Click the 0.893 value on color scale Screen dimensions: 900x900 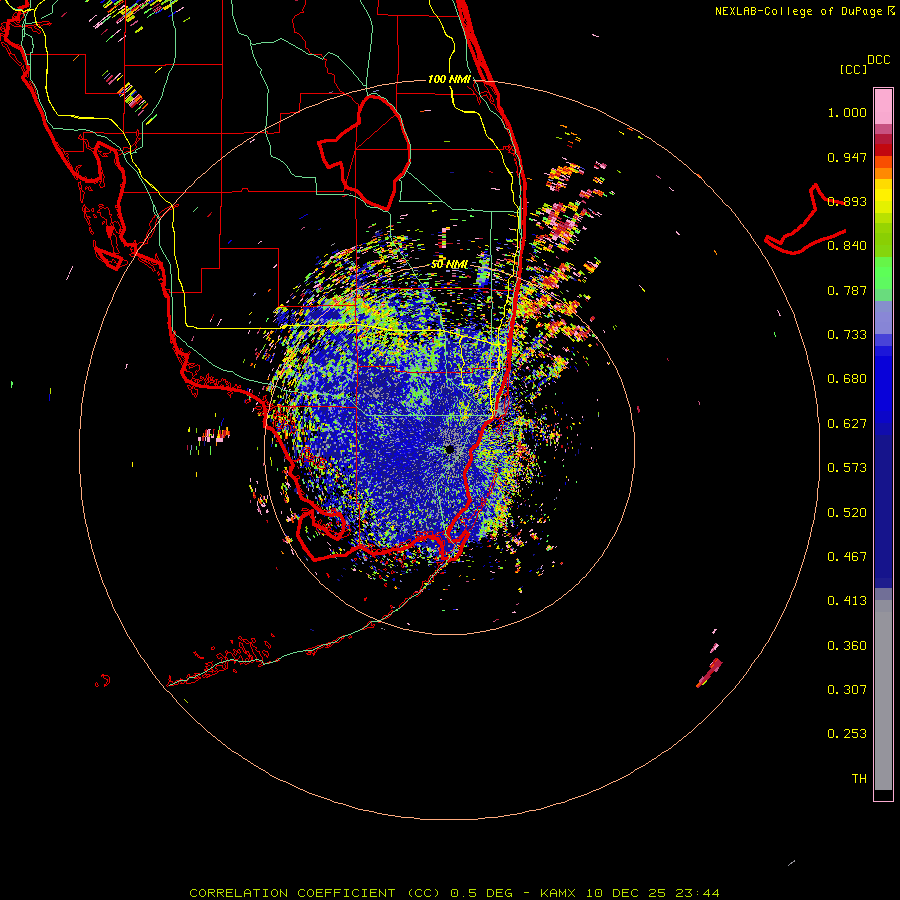(847, 201)
